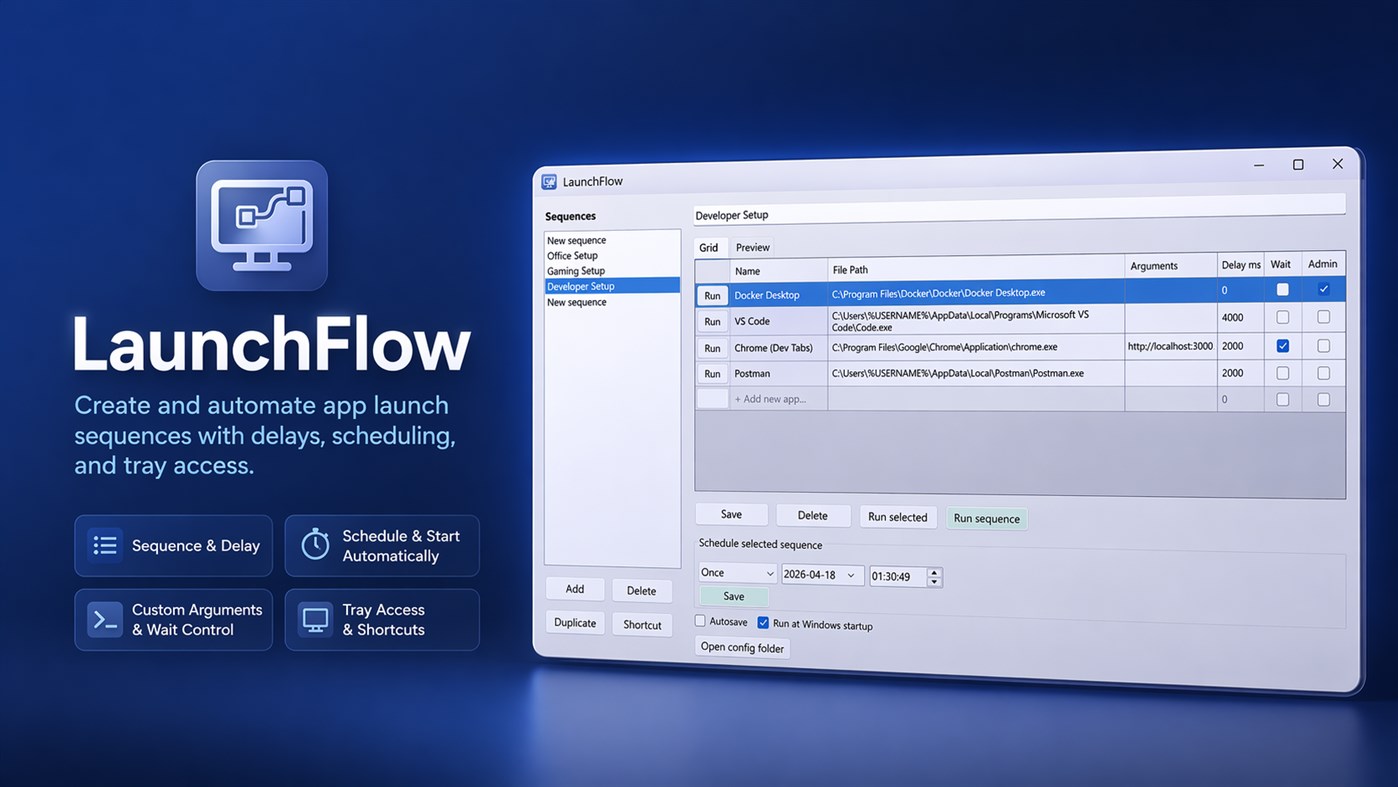Image resolution: width=1398 pixels, height=787 pixels.
Task: Toggle Admin checkbox for Postman
Action: coord(1323,373)
